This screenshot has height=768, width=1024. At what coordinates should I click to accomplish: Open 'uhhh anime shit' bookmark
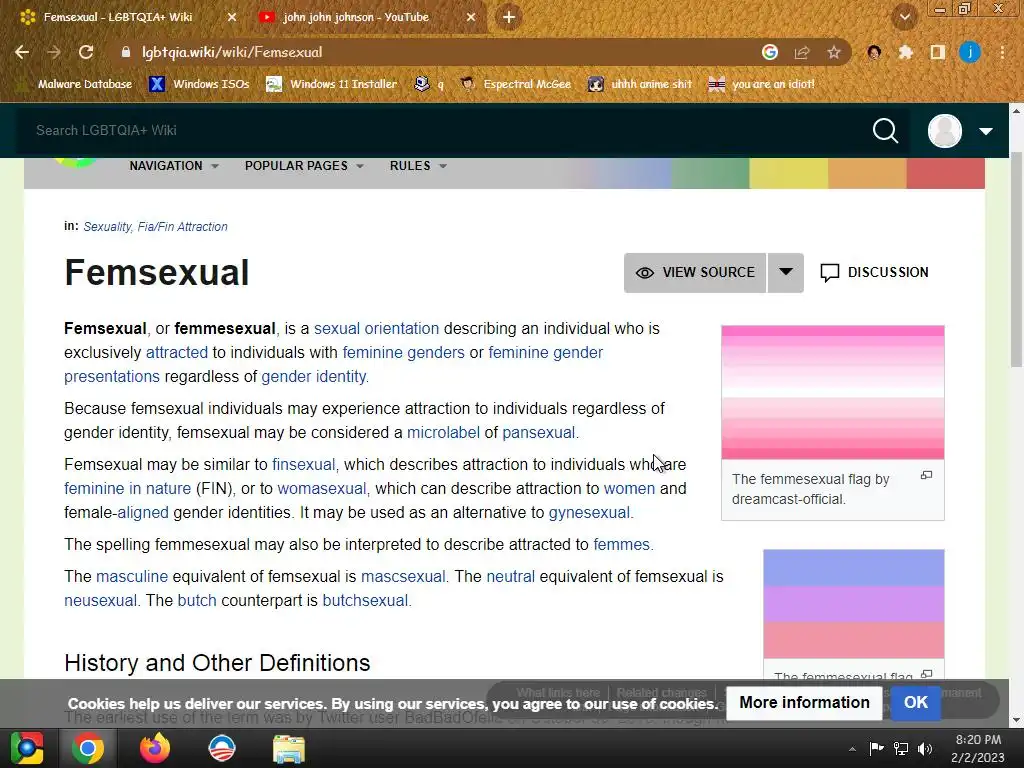click(640, 84)
